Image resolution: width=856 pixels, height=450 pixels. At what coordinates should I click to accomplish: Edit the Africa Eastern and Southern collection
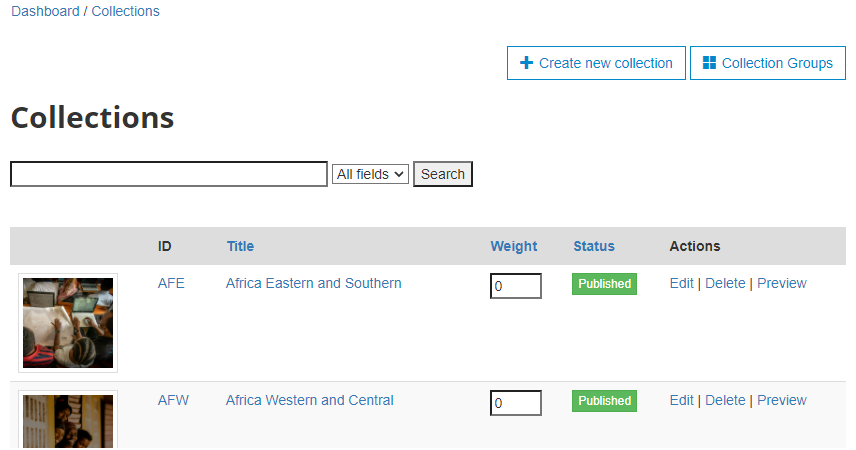(x=681, y=283)
